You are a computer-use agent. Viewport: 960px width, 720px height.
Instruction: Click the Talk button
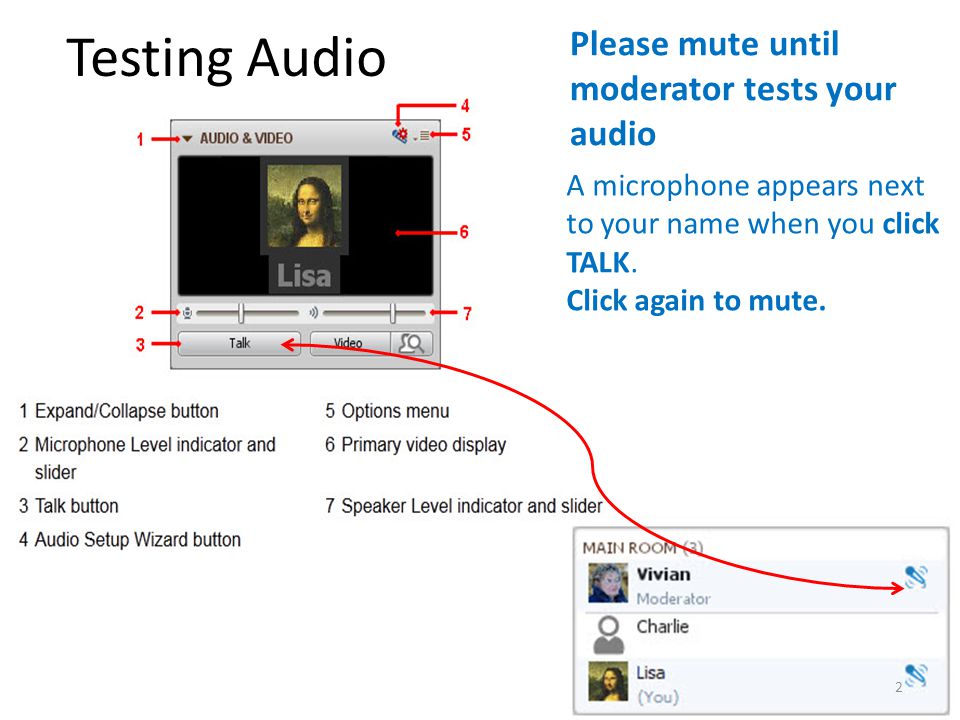pyautogui.click(x=239, y=343)
